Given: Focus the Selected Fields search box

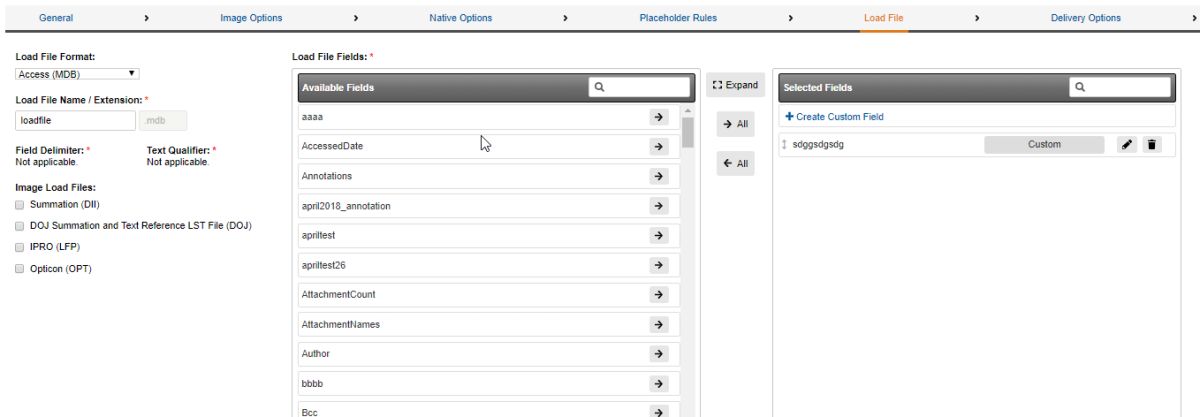Looking at the screenshot, I should point(1119,87).
